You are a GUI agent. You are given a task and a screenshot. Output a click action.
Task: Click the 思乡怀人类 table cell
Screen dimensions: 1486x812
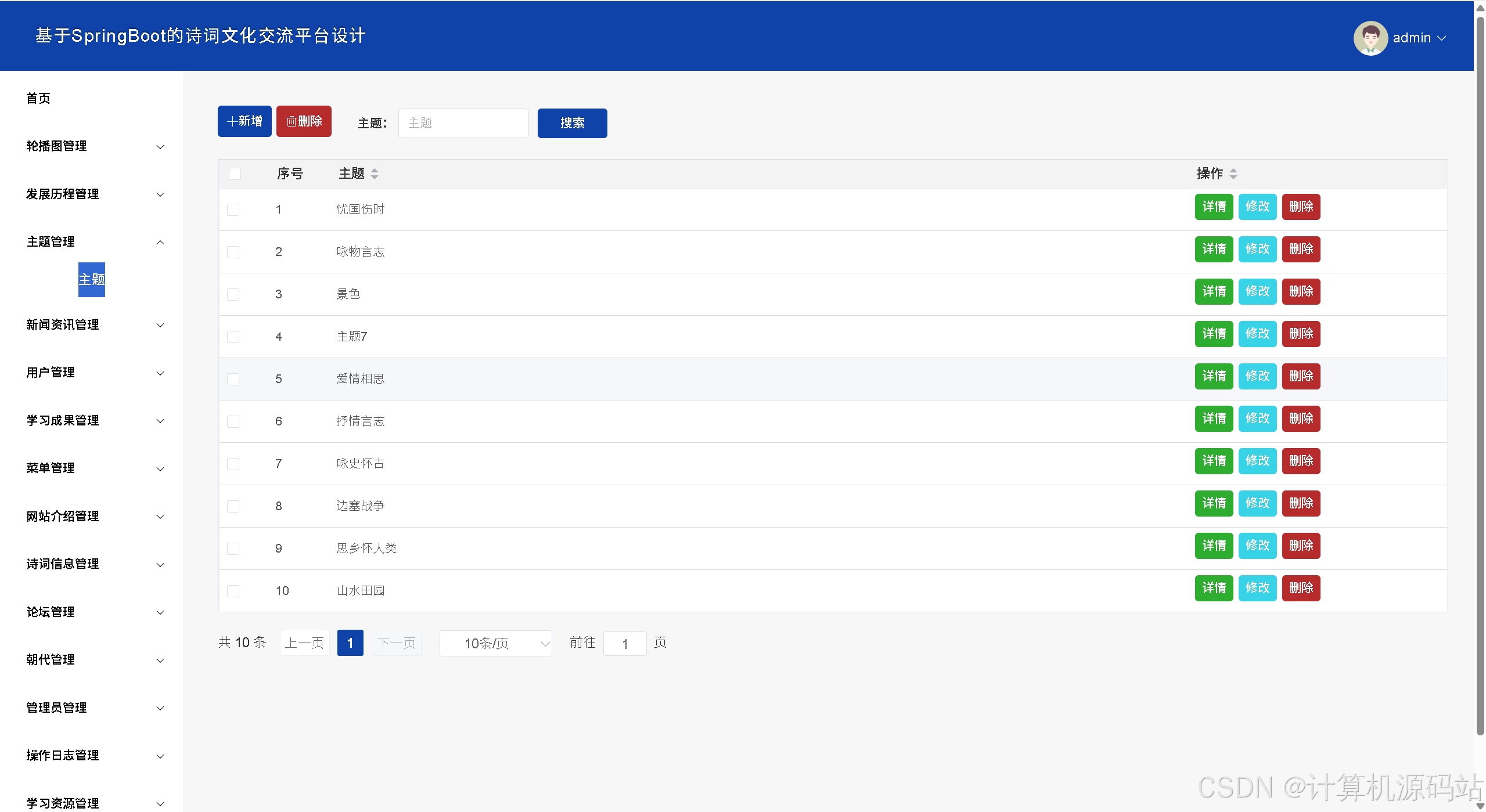[366, 548]
